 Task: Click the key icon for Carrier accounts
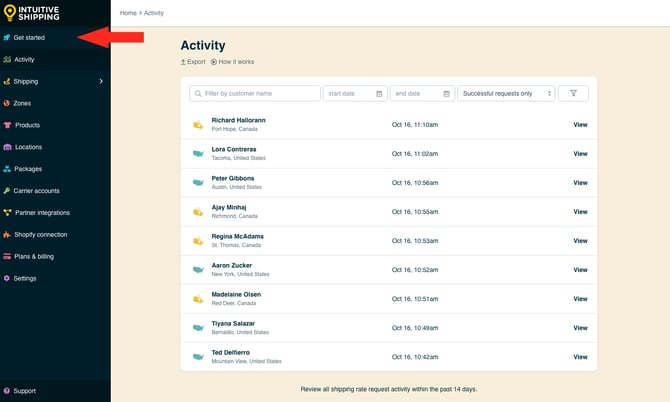coord(6,191)
